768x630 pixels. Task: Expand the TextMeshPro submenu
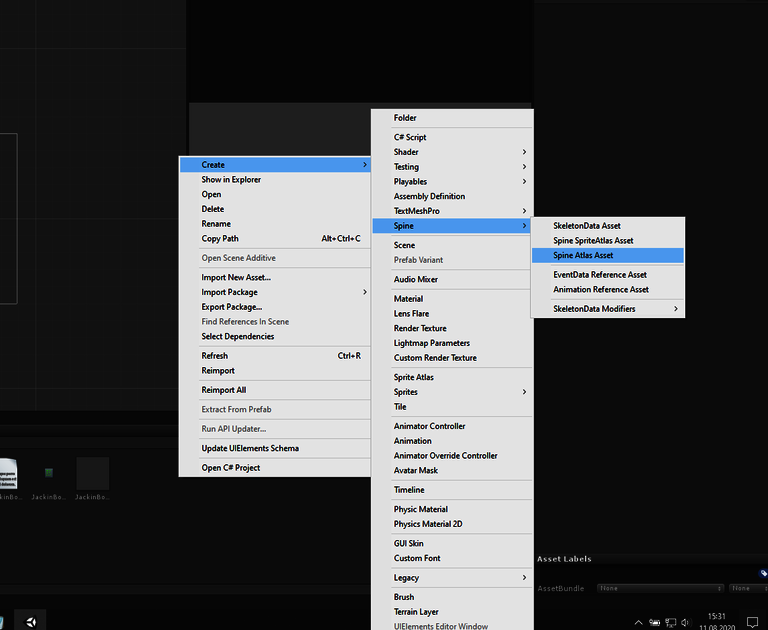[x=452, y=211]
